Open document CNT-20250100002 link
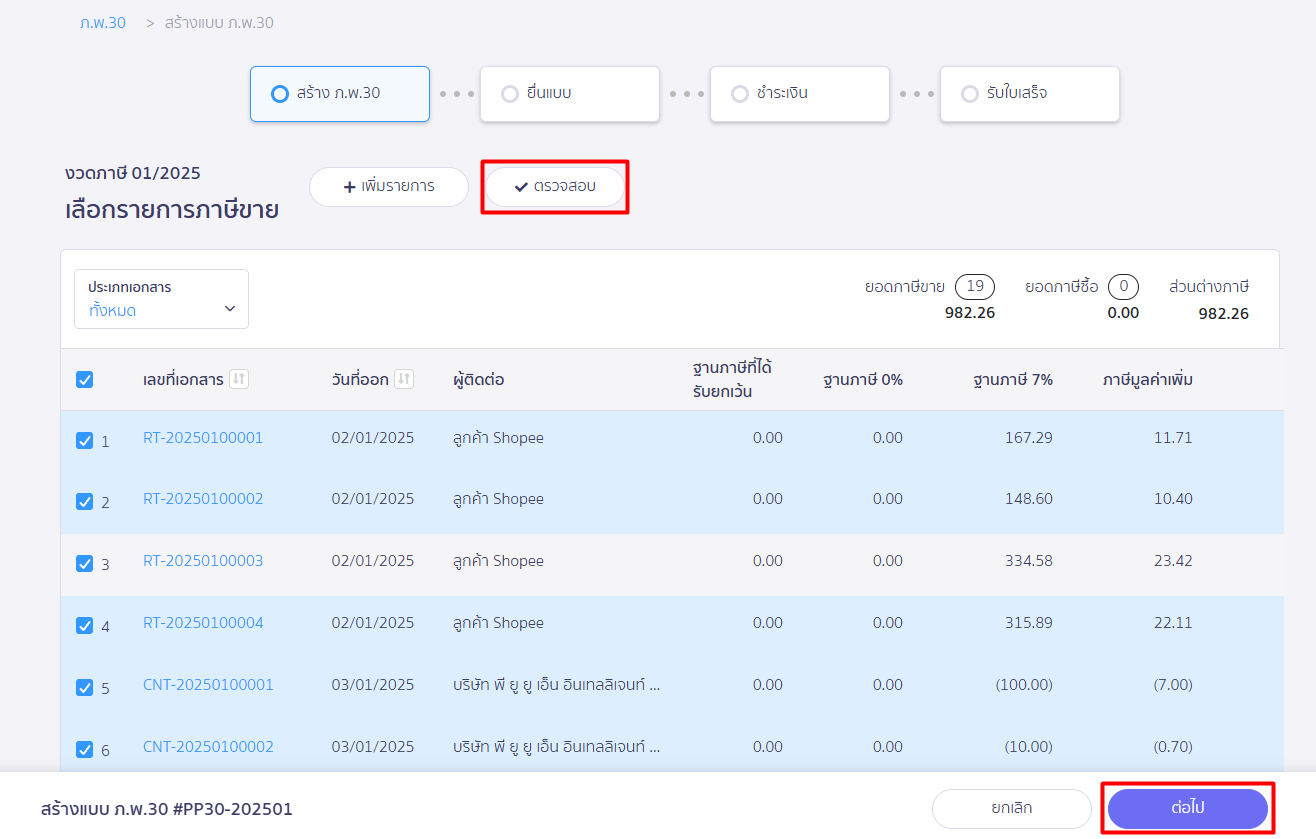The image size is (1316, 839). (208, 747)
